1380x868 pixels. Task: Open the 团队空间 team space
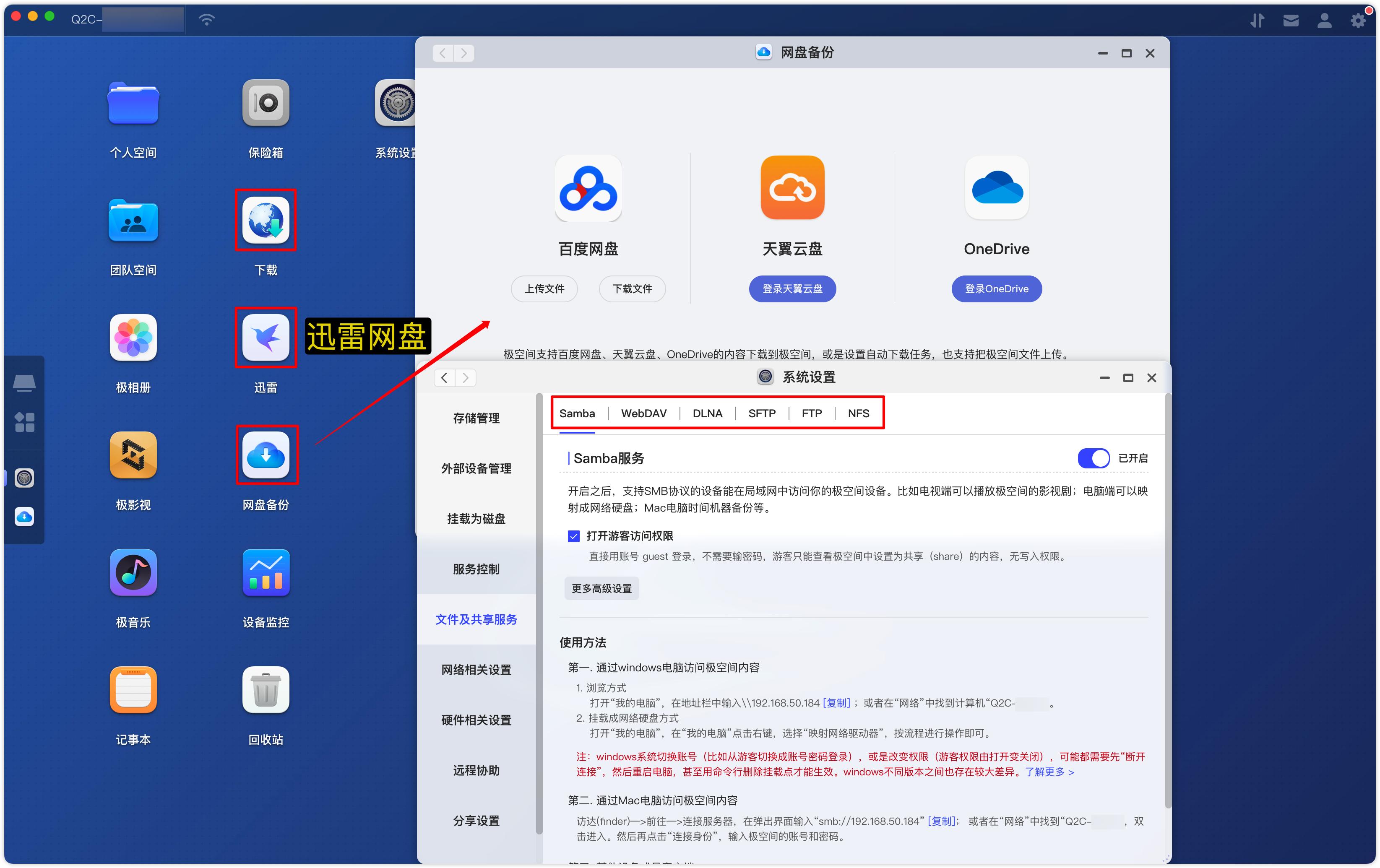[133, 221]
